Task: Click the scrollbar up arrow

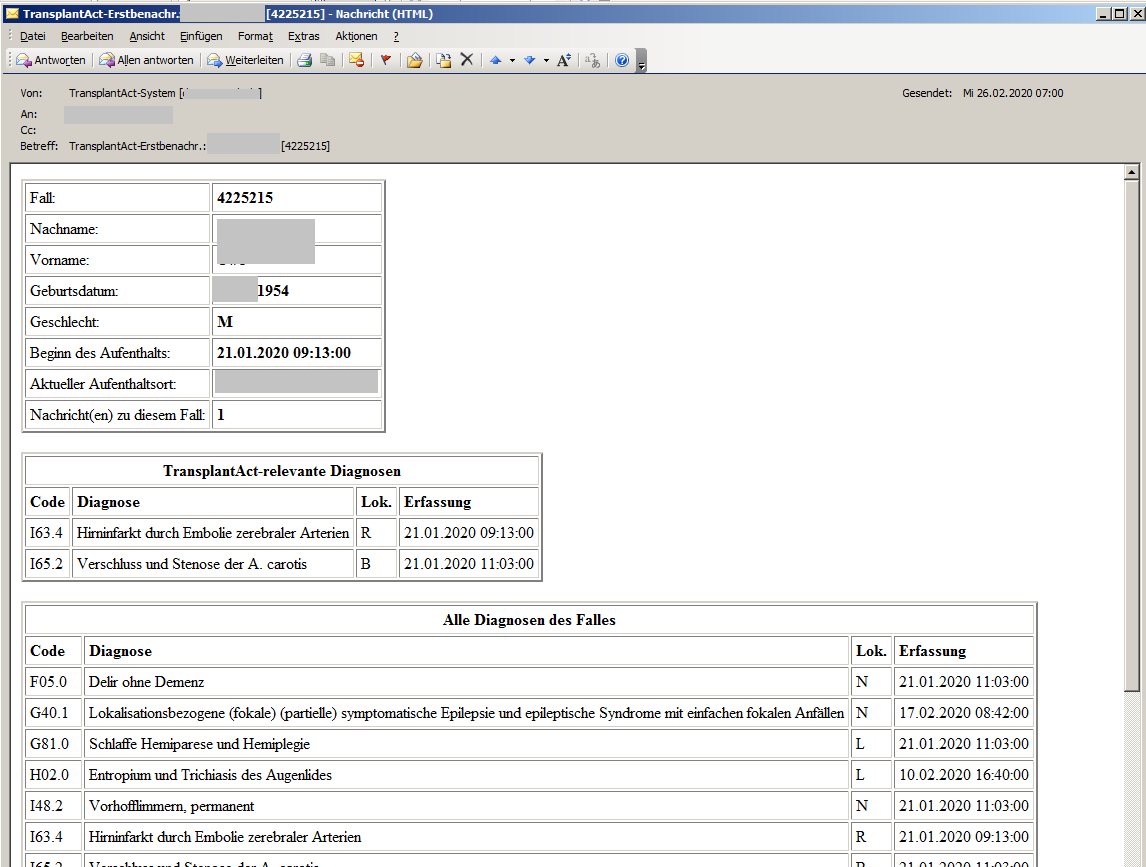Action: [1132, 172]
